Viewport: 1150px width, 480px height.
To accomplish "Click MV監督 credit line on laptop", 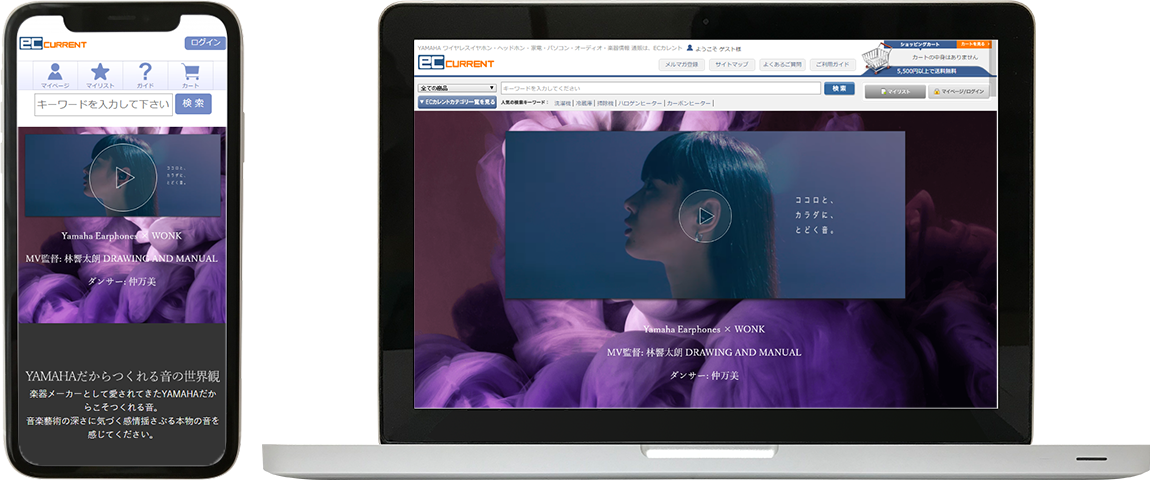I will (x=704, y=352).
